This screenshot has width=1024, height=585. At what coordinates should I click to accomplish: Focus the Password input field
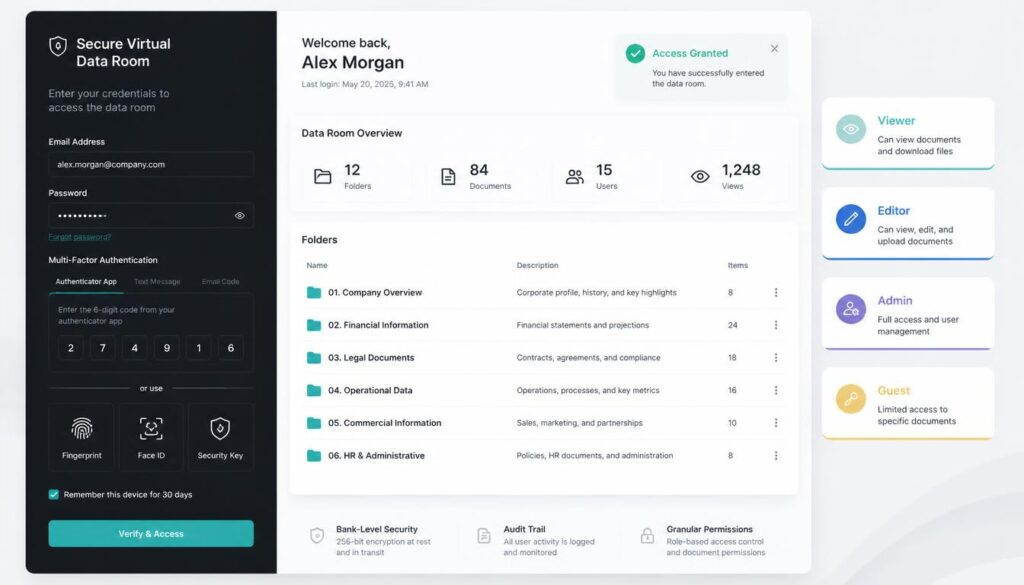pos(151,215)
